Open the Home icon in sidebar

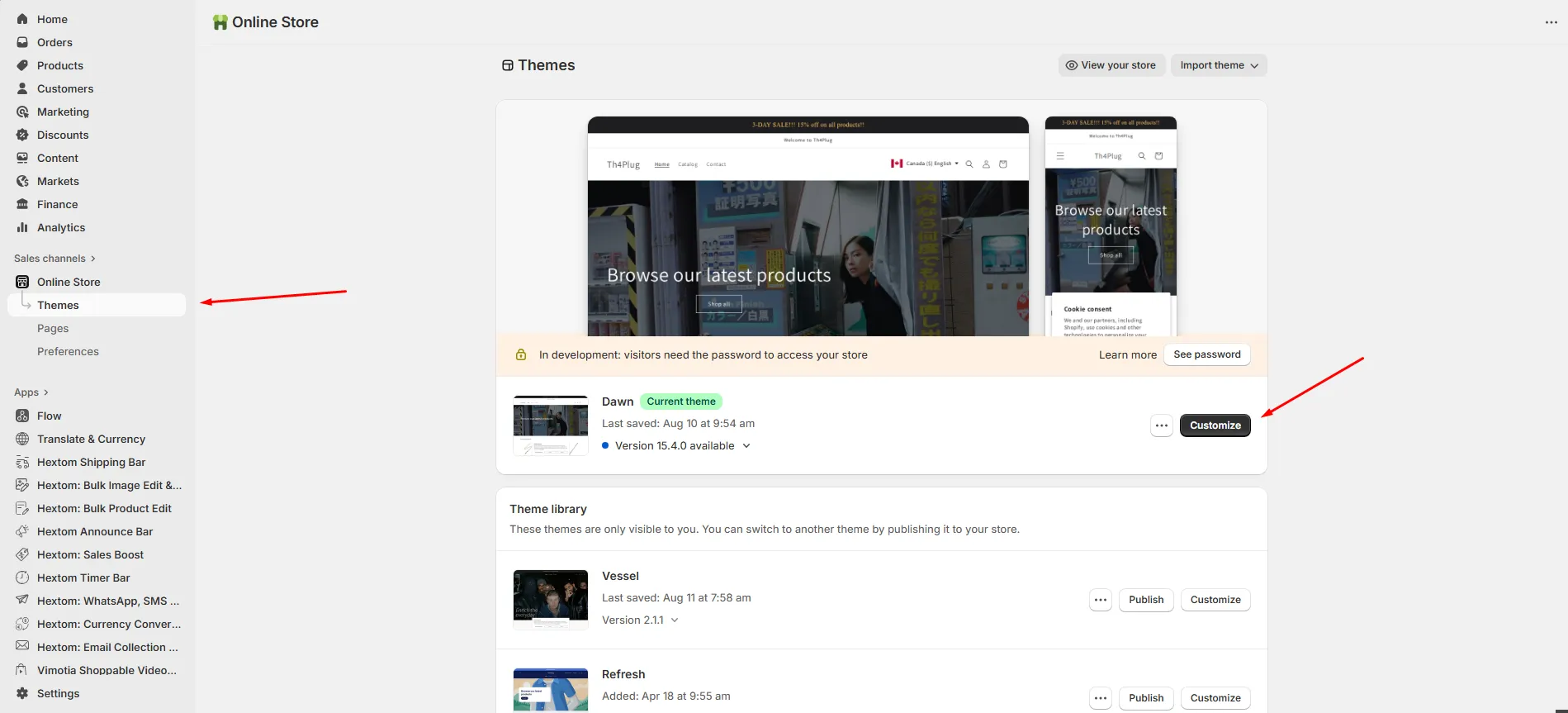22,19
